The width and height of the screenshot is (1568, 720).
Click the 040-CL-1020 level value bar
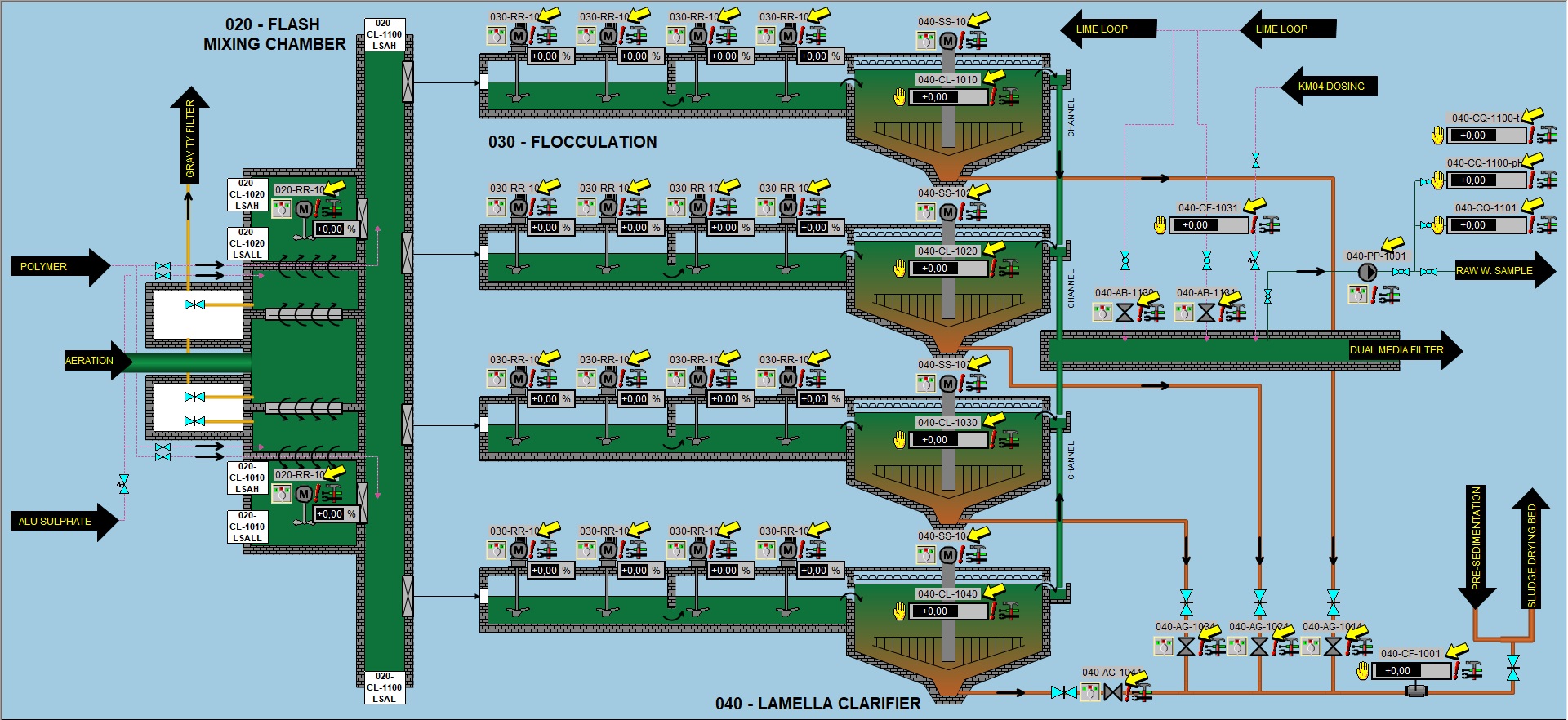click(947, 269)
